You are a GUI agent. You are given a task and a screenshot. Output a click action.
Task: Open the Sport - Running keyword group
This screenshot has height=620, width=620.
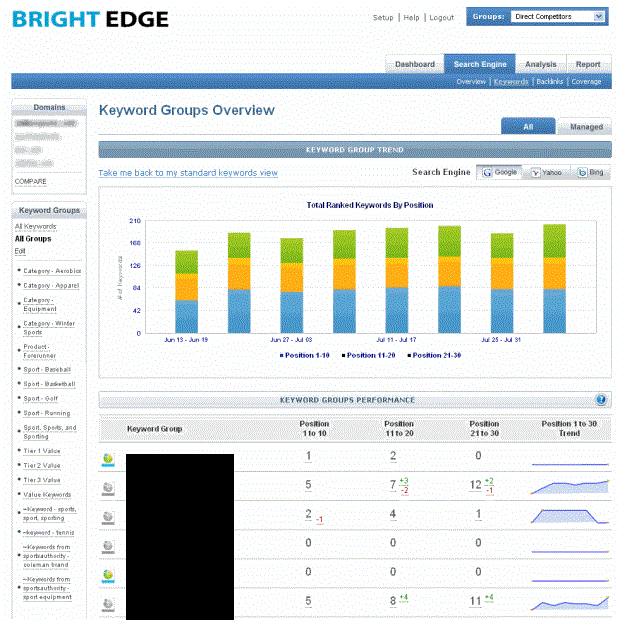(47, 413)
